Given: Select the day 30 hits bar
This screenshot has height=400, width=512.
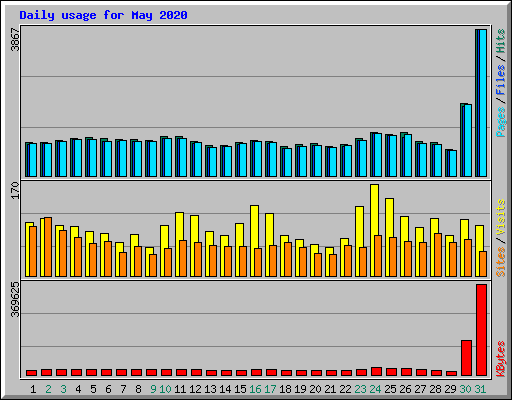Looking at the screenshot, I should point(462,140).
